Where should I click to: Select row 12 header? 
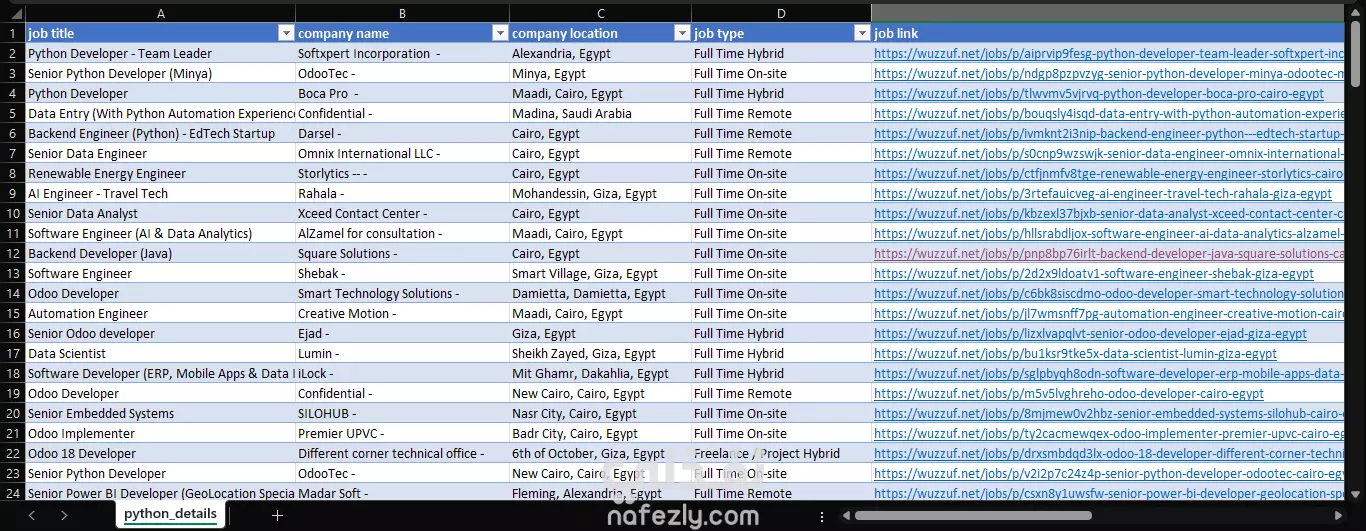tap(12, 253)
